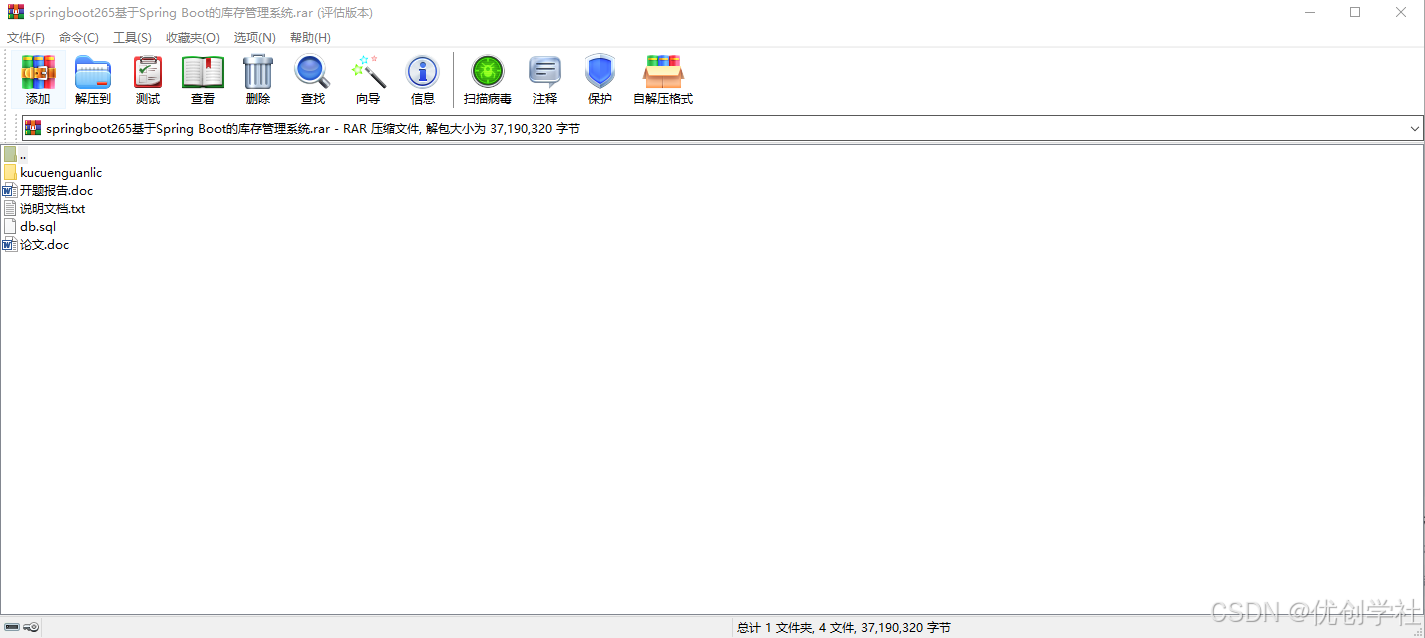Click the 删除 (Delete) trash icon
This screenshot has width=1425, height=638.
tap(258, 72)
